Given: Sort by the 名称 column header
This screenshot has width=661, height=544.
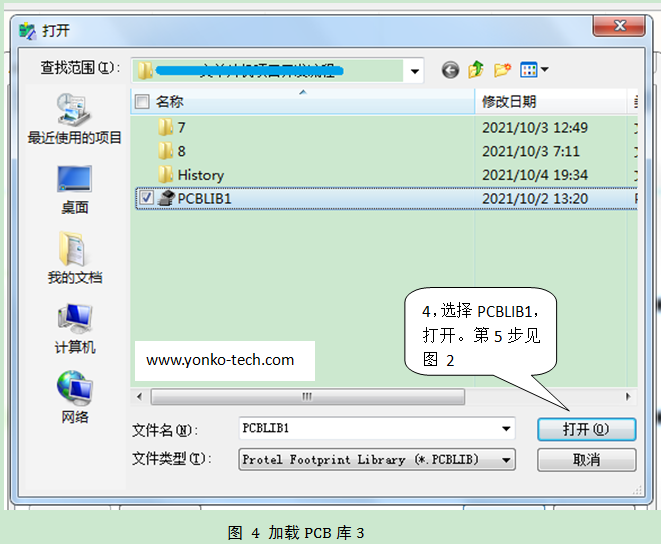Looking at the screenshot, I should click(x=303, y=101).
